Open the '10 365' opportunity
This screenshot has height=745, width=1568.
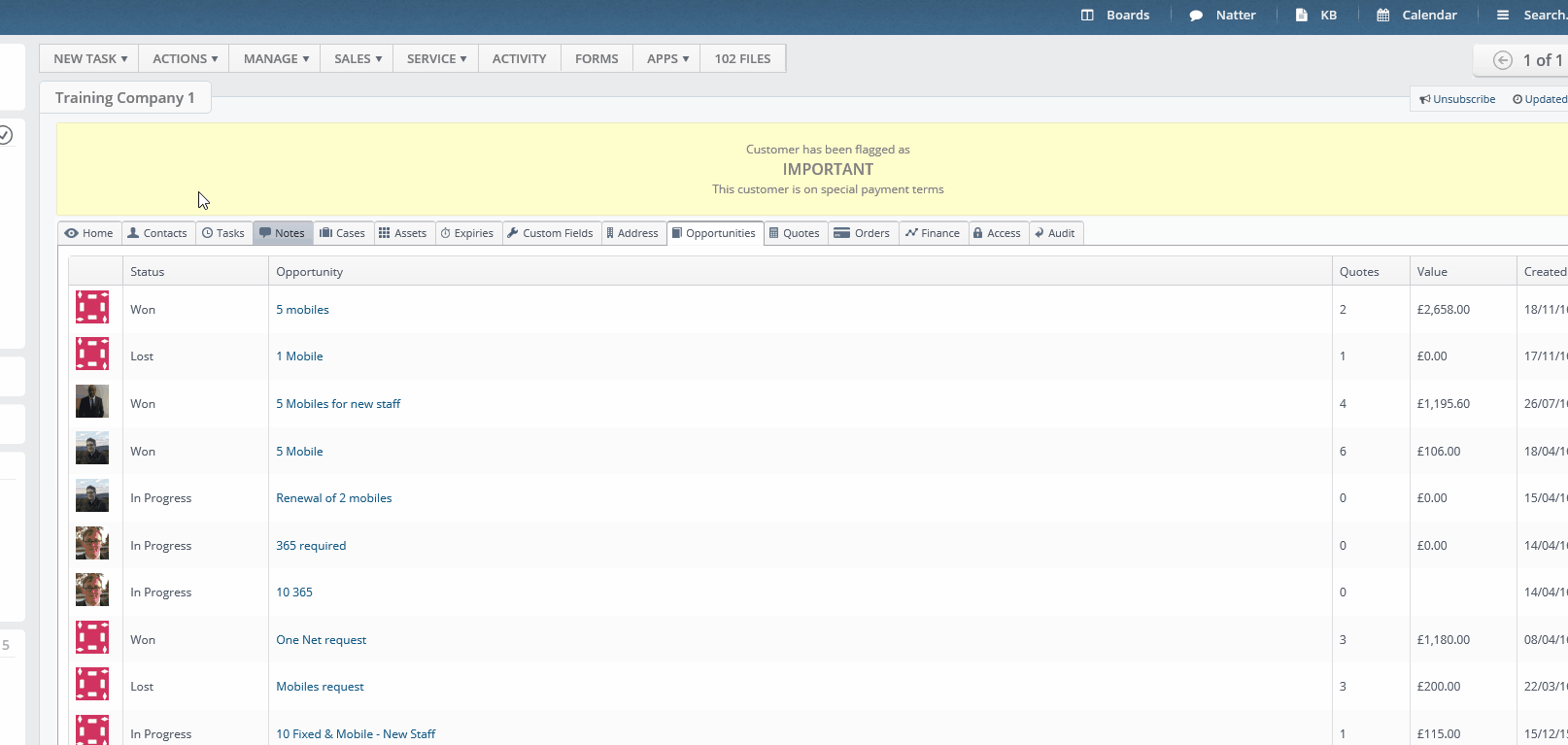coord(294,593)
